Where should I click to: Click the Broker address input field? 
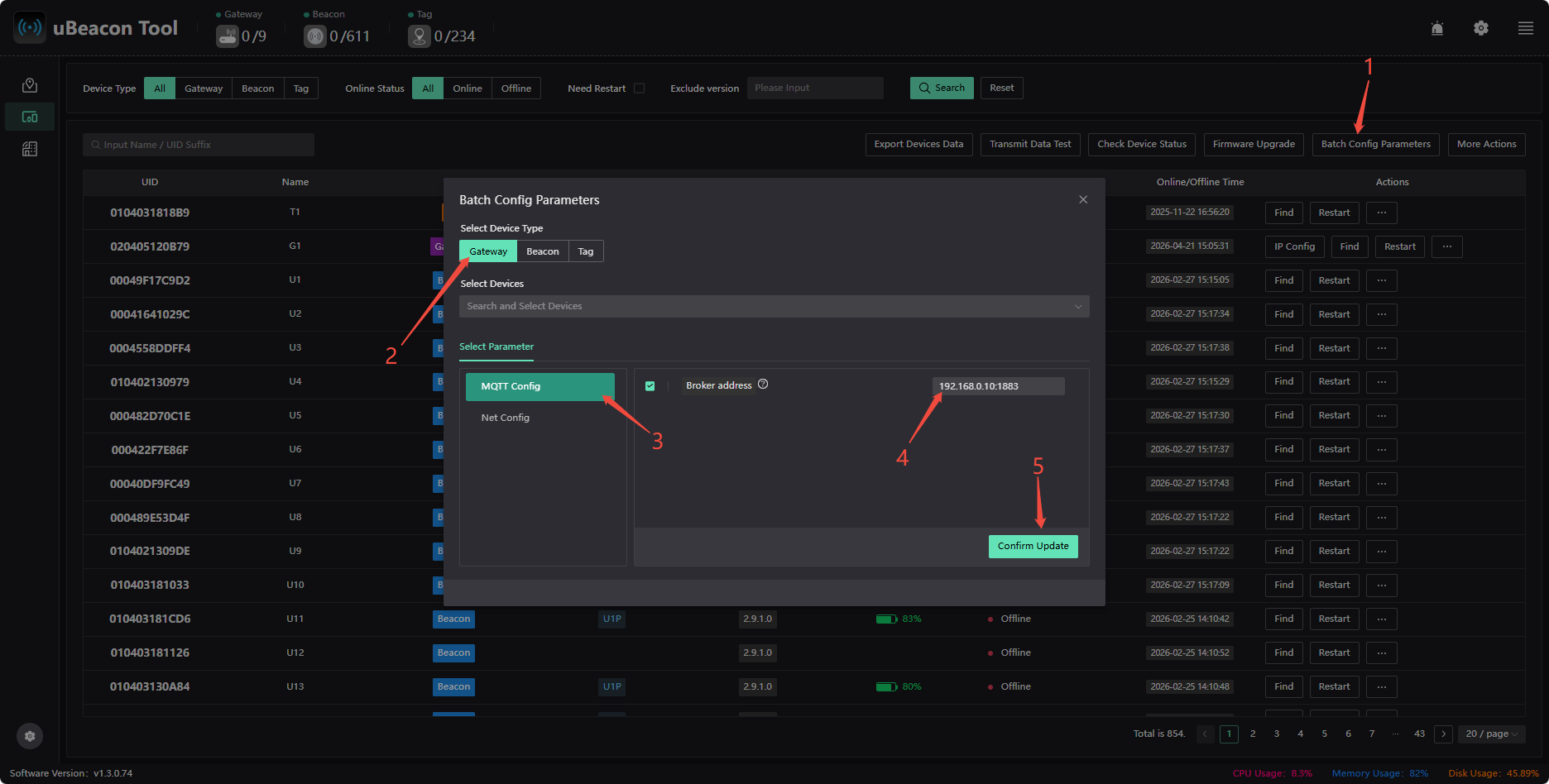coord(999,386)
